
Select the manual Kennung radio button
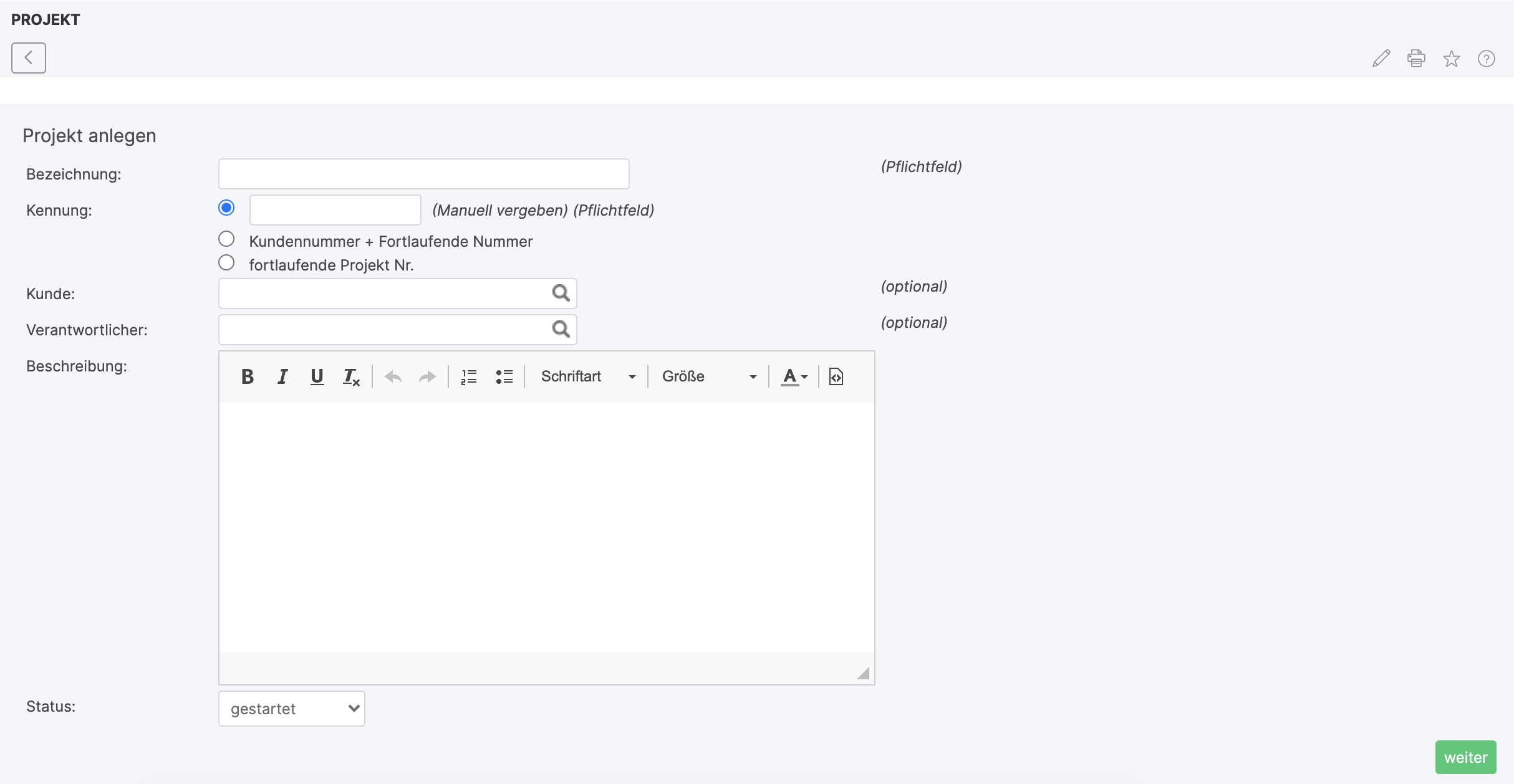pos(226,208)
